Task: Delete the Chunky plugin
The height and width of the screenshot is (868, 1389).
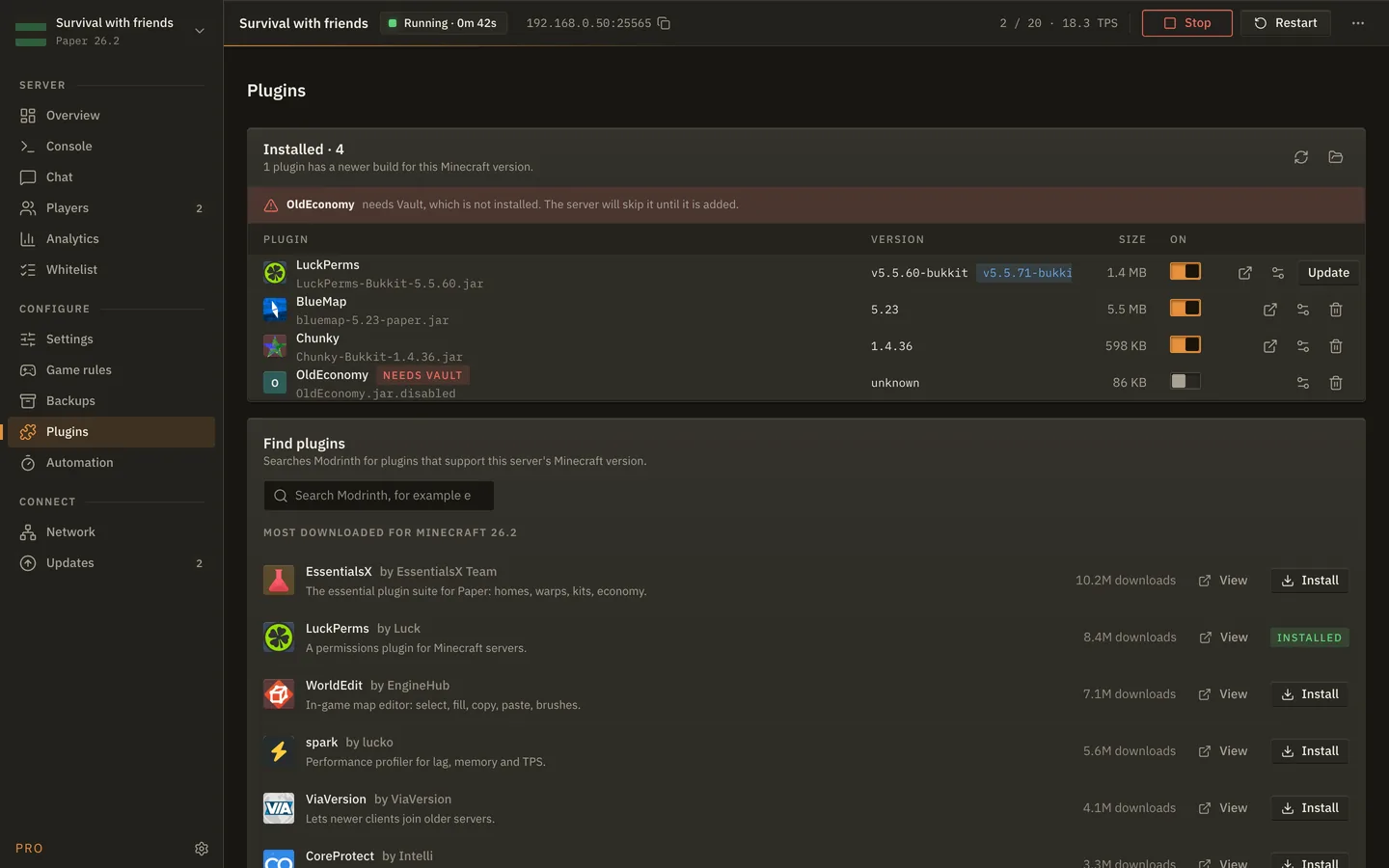Action: (x=1336, y=346)
